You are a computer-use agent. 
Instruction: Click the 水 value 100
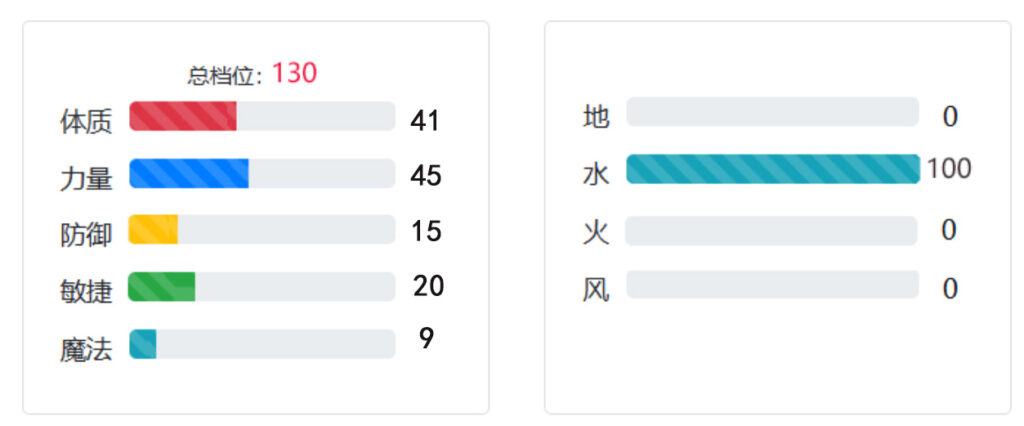pyautogui.click(x=950, y=169)
